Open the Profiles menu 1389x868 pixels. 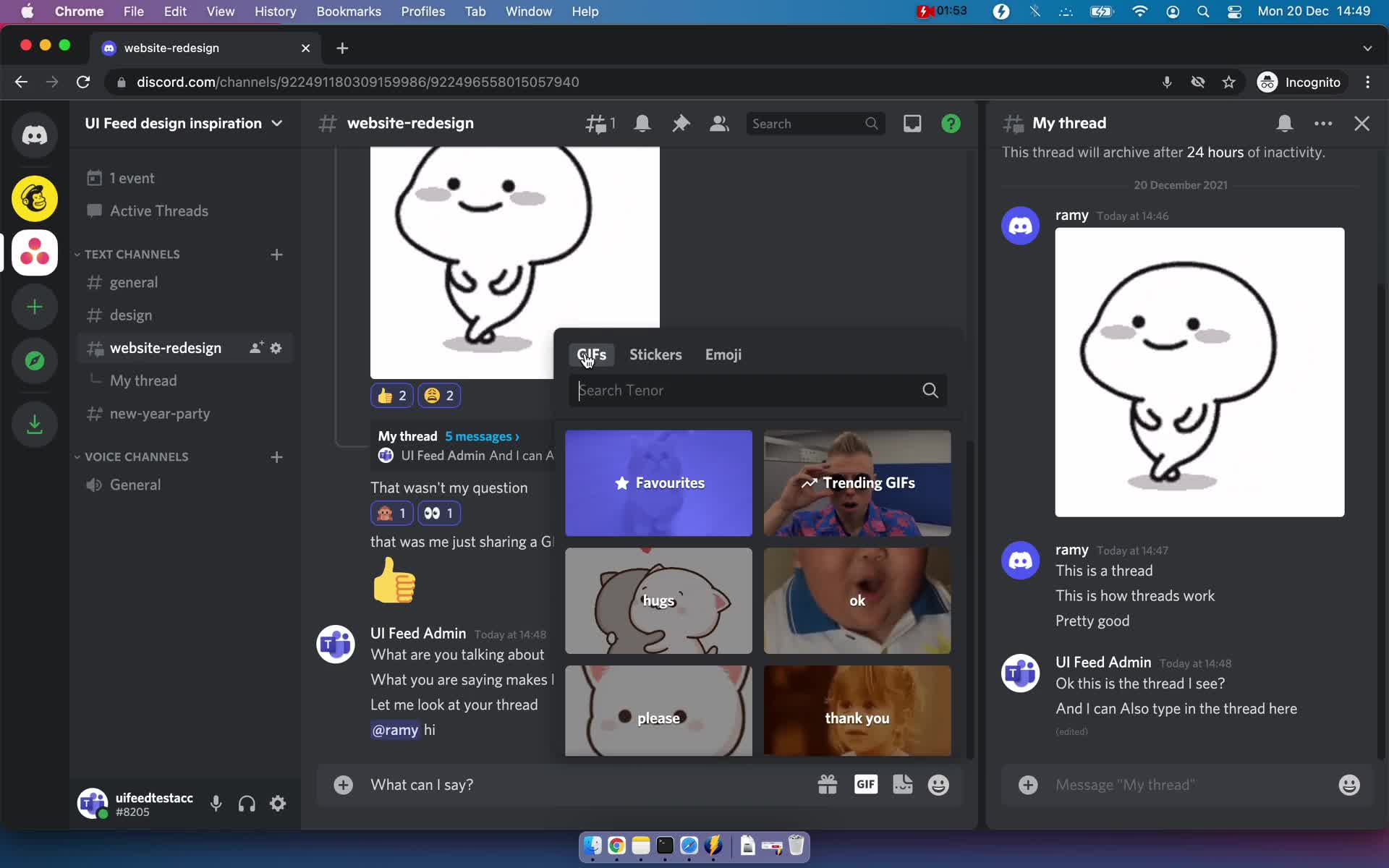[422, 12]
